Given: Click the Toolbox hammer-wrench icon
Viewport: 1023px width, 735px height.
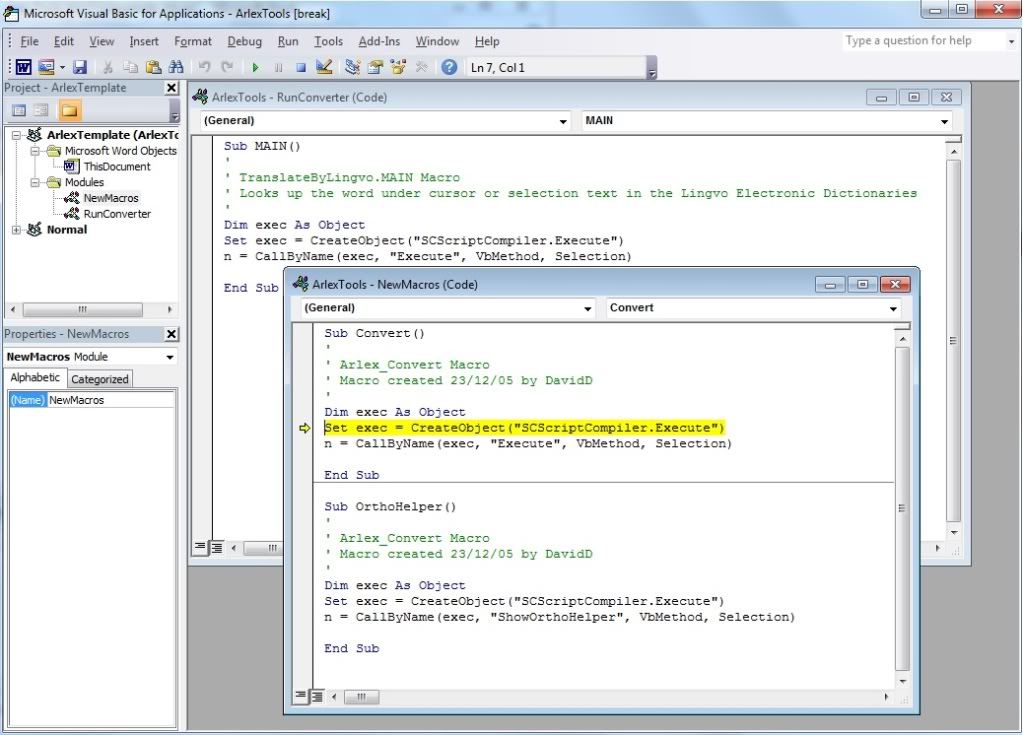Looking at the screenshot, I should point(421,67).
